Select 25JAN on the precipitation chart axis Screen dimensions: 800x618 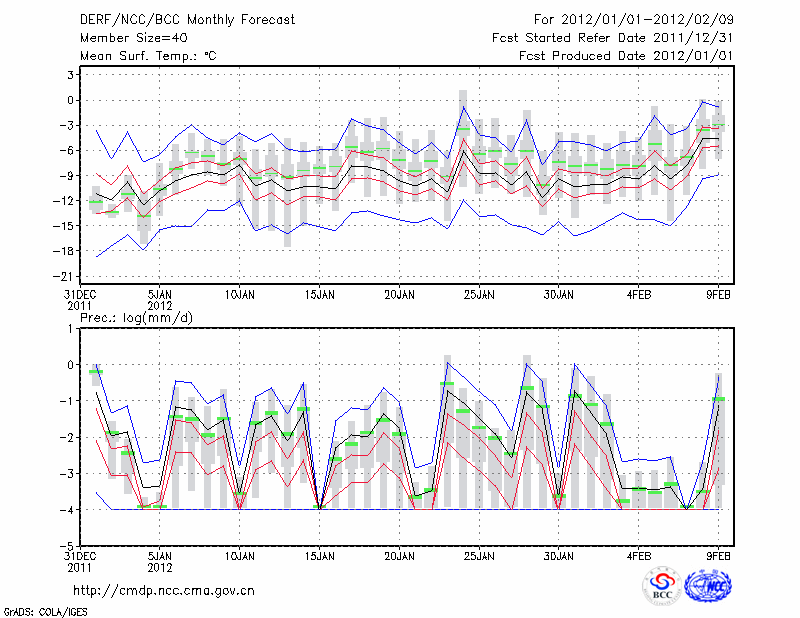coord(479,555)
